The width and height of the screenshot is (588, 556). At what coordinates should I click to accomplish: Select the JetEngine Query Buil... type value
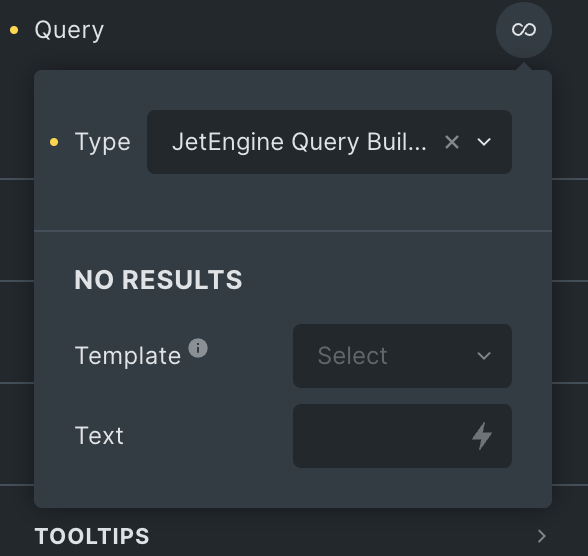tap(299, 142)
